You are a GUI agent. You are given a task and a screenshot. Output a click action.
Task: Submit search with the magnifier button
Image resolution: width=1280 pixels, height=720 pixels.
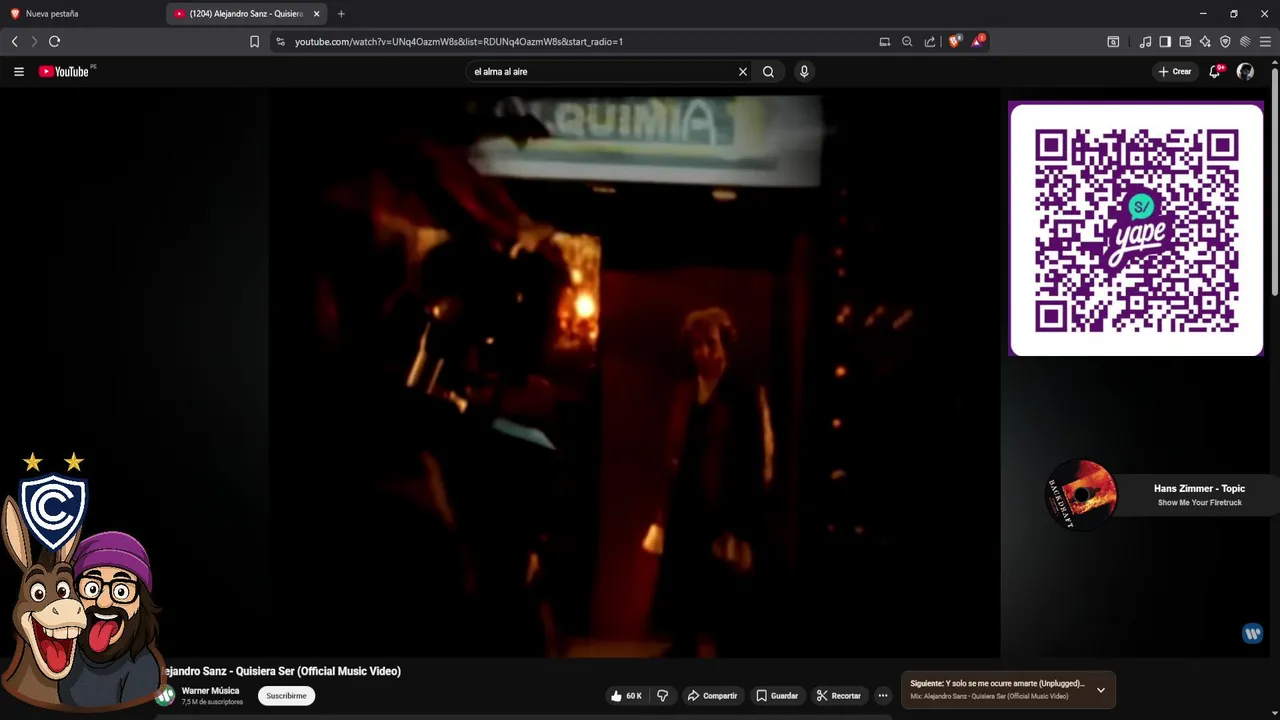768,72
